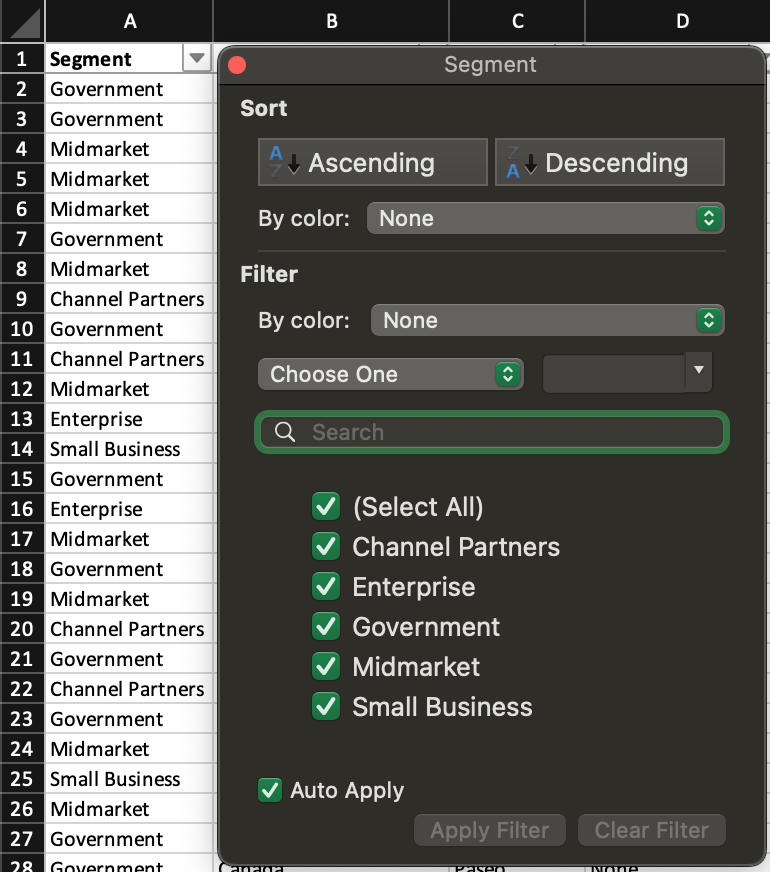The height and width of the screenshot is (872, 770).
Task: Click the Search field in filter panel
Action: click(492, 432)
